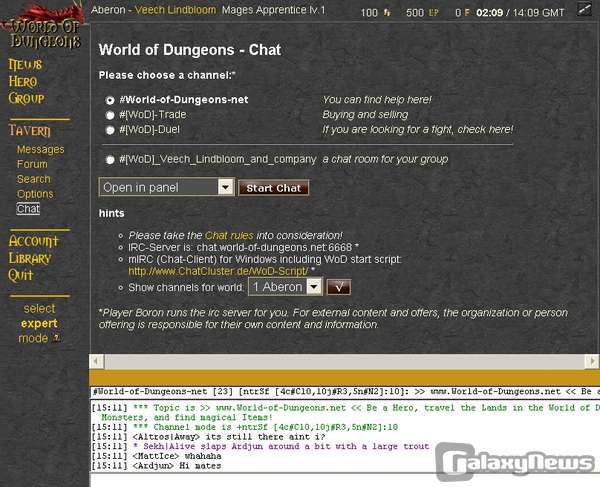Screen dimensions: 600x487
Task: Click Quit in the sidebar
Action: click(21, 275)
